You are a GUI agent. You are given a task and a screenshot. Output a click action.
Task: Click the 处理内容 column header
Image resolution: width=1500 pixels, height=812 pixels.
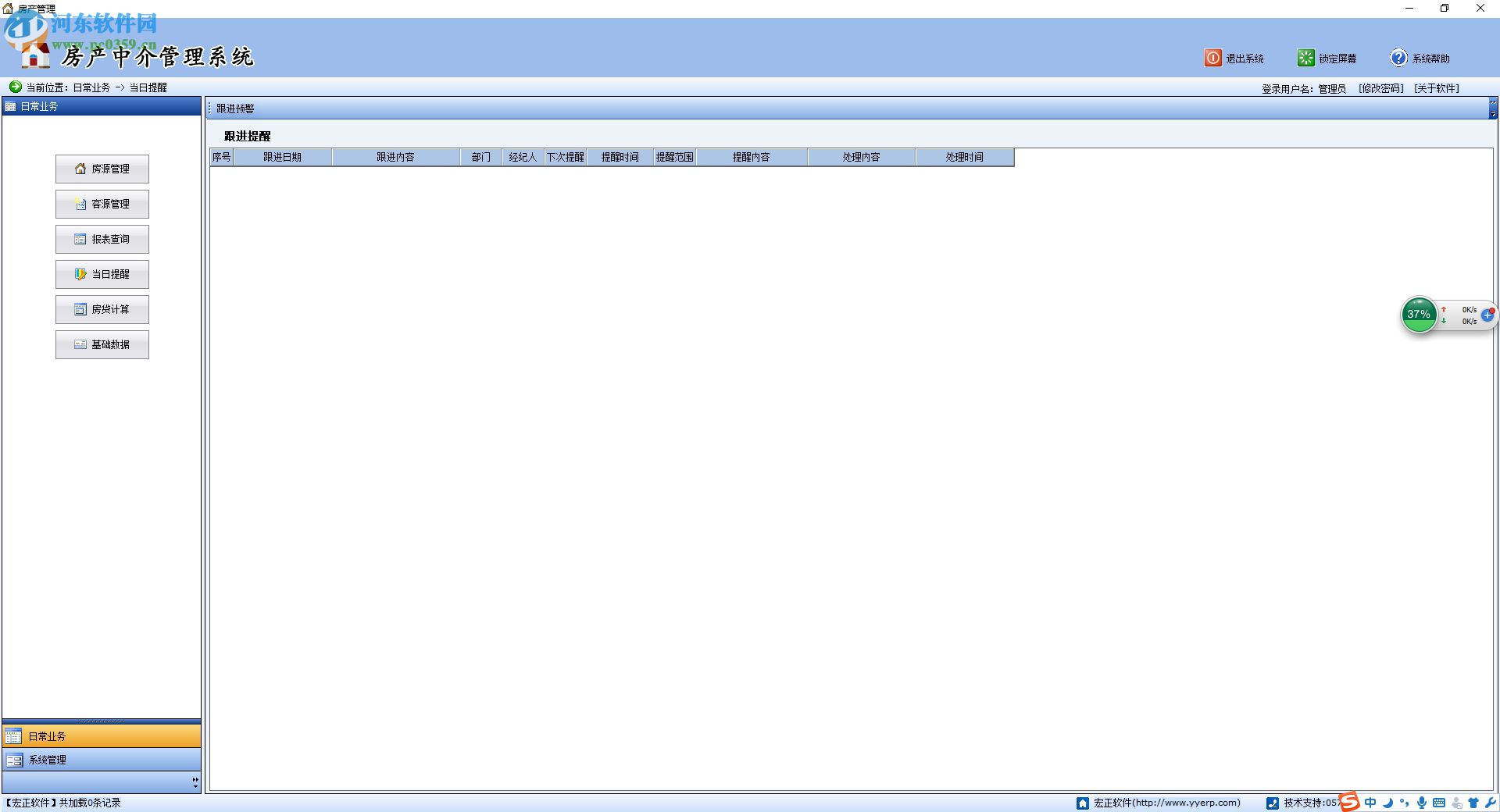862,157
